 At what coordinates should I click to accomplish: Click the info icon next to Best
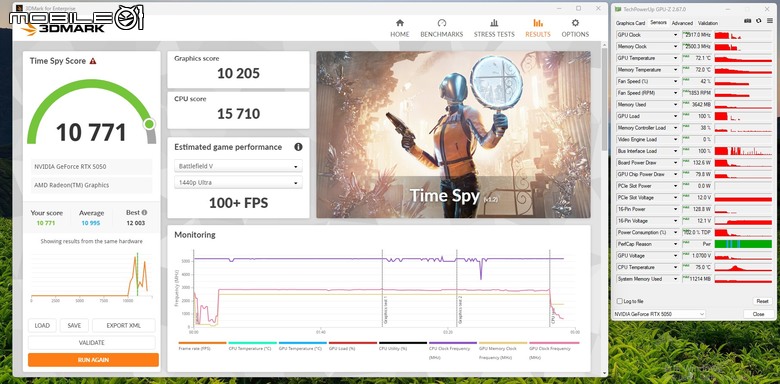144,212
